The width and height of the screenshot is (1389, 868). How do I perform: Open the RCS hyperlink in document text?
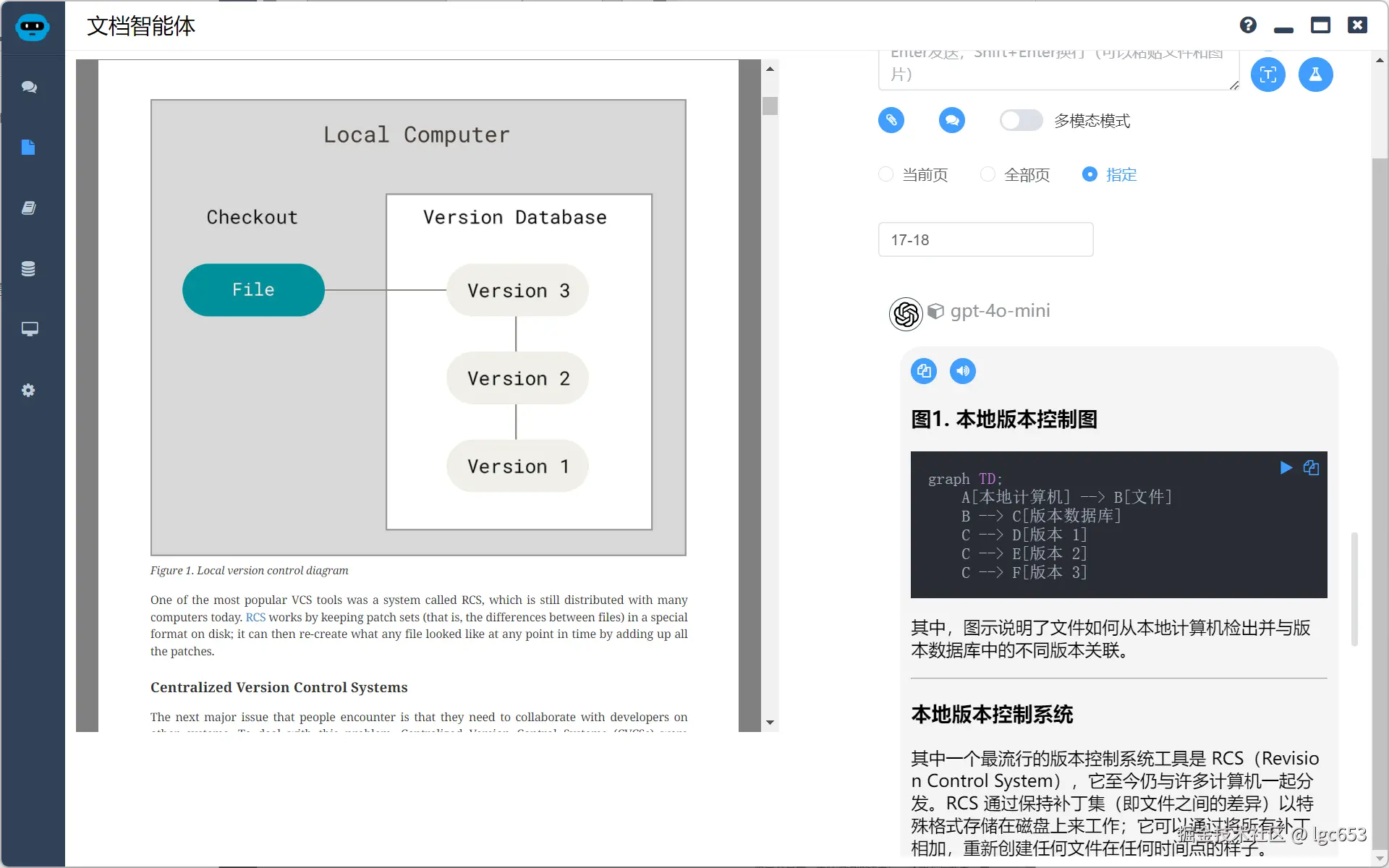tap(255, 617)
